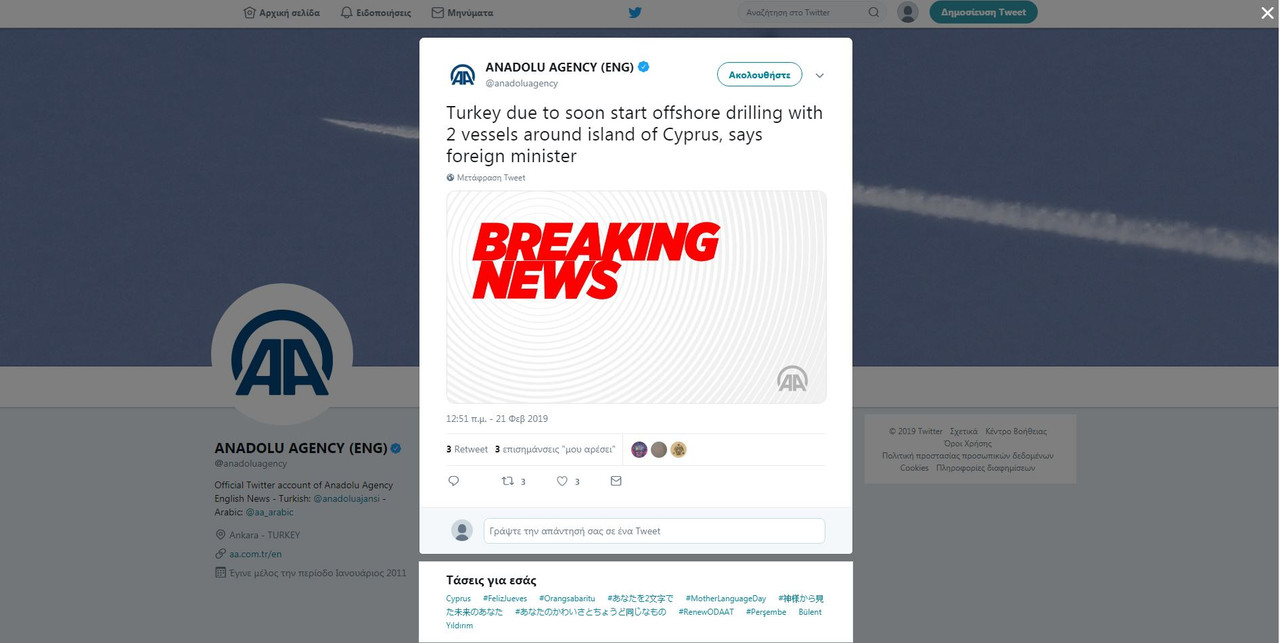Open the #MotherLanguageDay trend
The image size is (1280, 643).
(x=726, y=599)
